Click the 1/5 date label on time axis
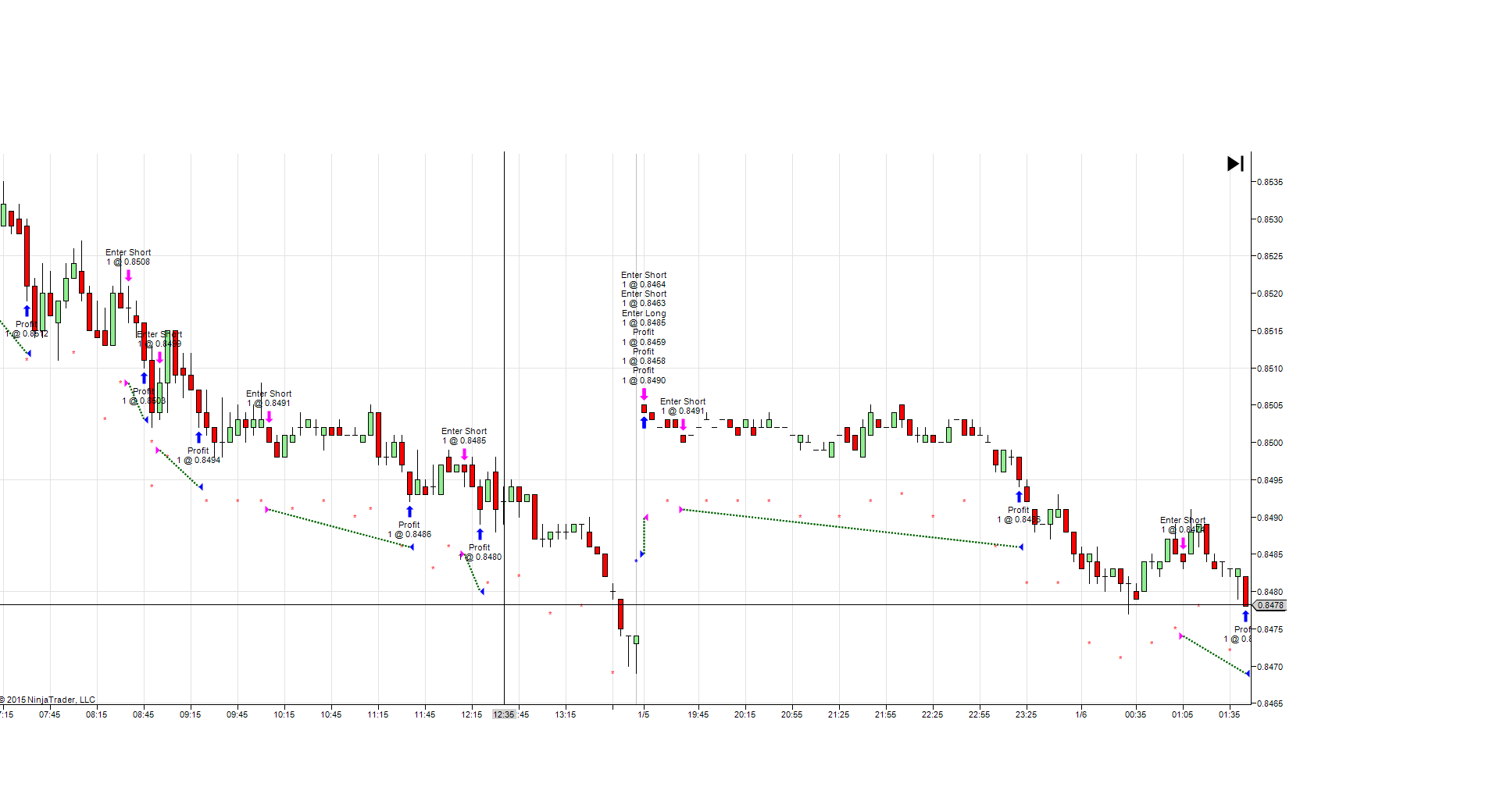 click(x=644, y=714)
